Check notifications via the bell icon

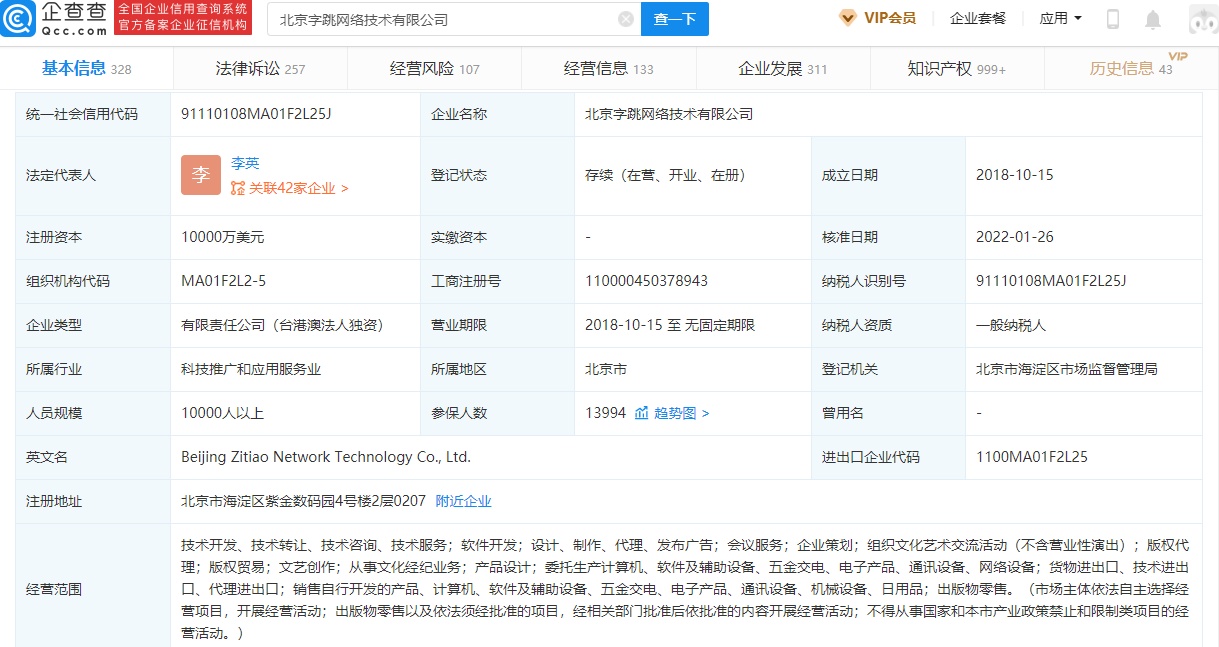tap(1153, 19)
